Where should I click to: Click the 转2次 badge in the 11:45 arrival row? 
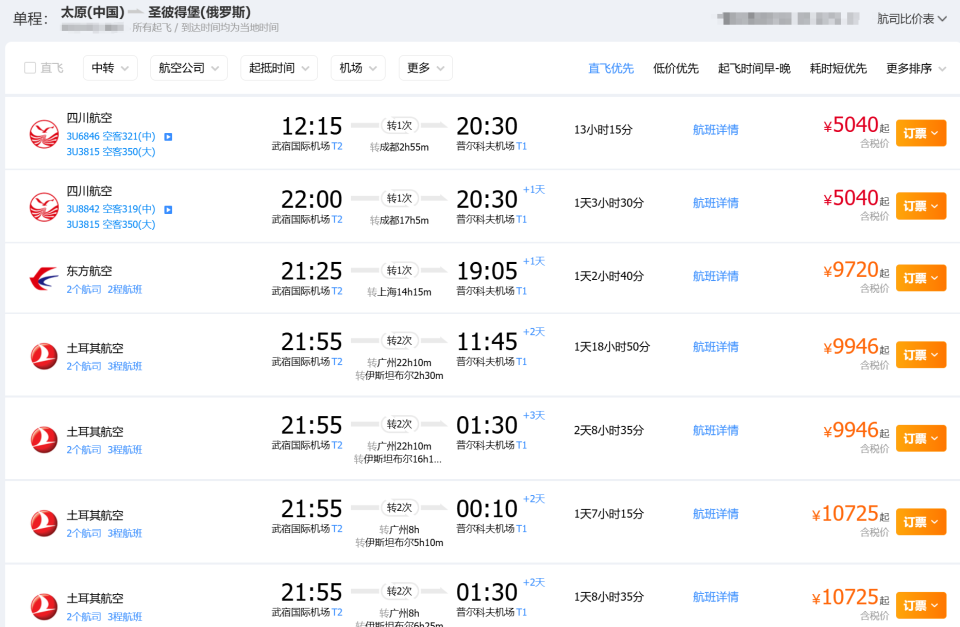tap(399, 340)
